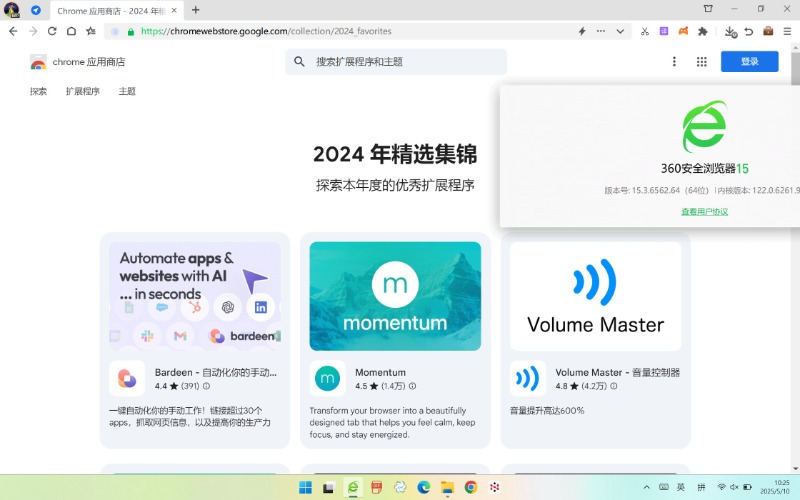
Task: Reload the page with the refresh icon
Action: click(52, 31)
